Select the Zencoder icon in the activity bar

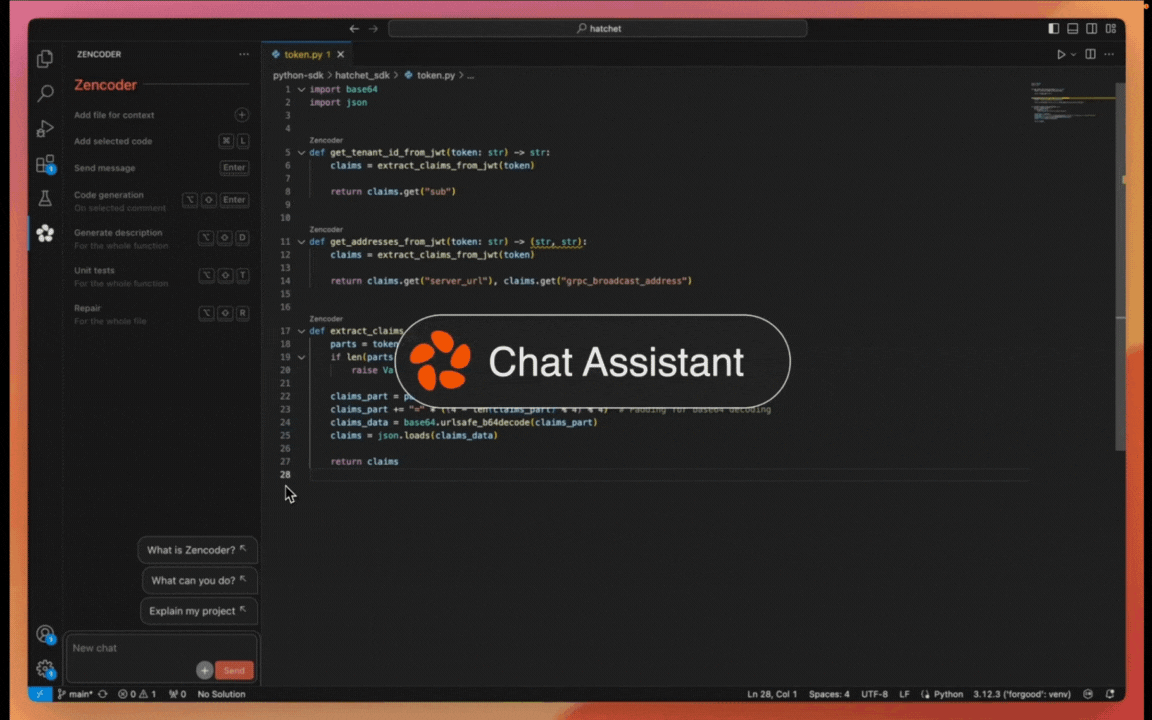coord(44,233)
